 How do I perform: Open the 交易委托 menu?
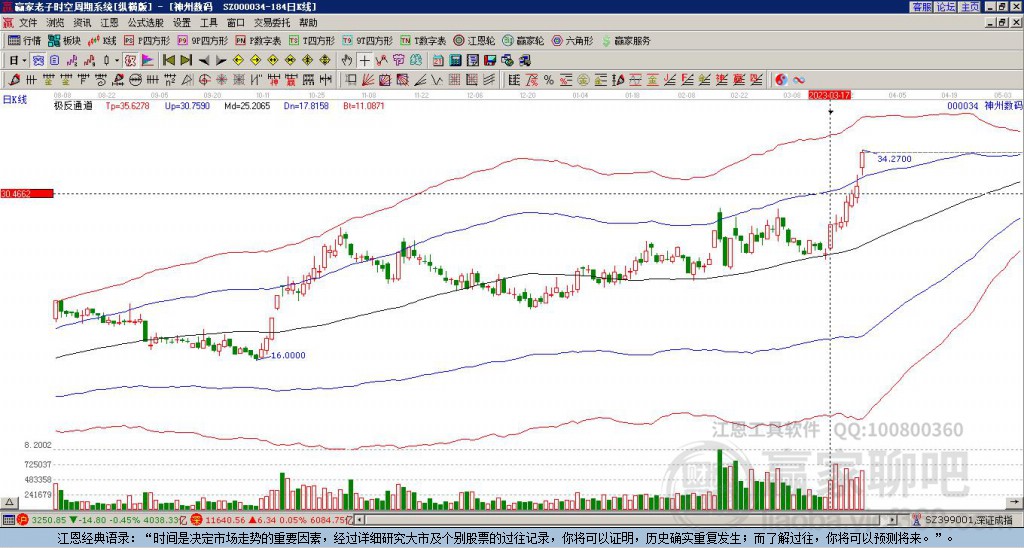tap(272, 23)
